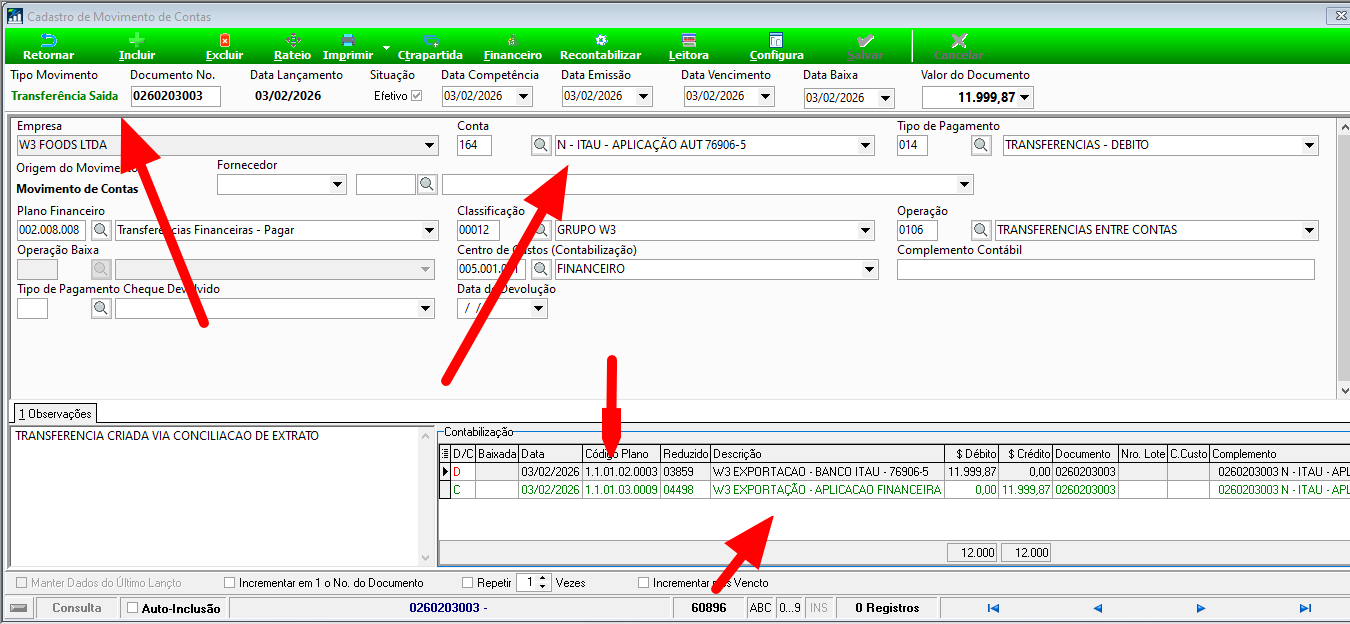Select the debit row W3 EXPORTACAO - BANCO ITAU

(x=894, y=471)
